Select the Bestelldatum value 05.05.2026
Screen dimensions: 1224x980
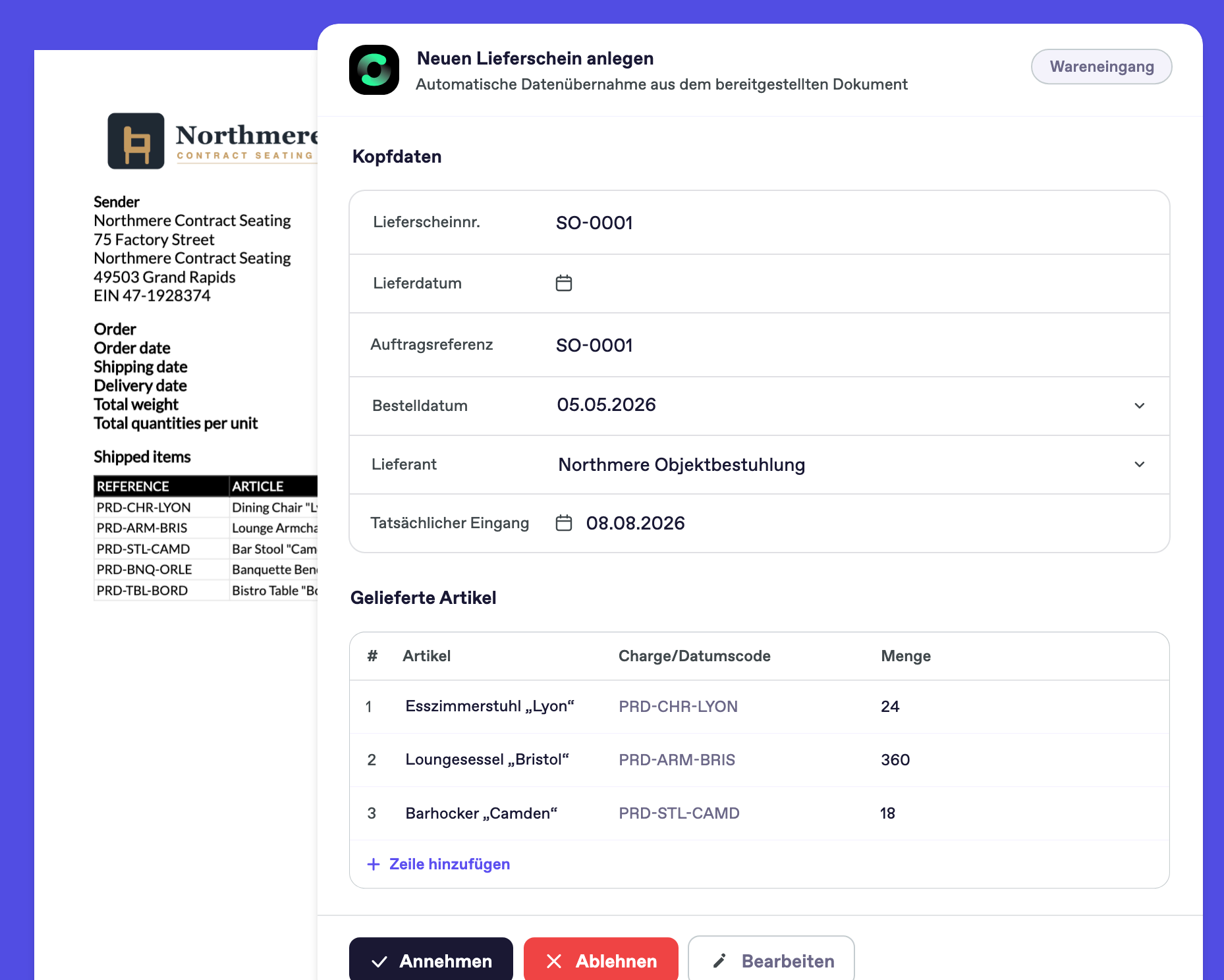[607, 404]
